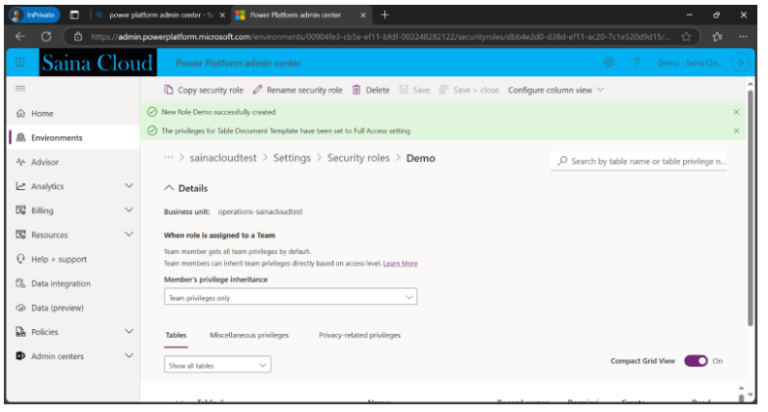This screenshot has height=412, width=768.
Task: Open the Learn More link
Action: click(x=400, y=264)
